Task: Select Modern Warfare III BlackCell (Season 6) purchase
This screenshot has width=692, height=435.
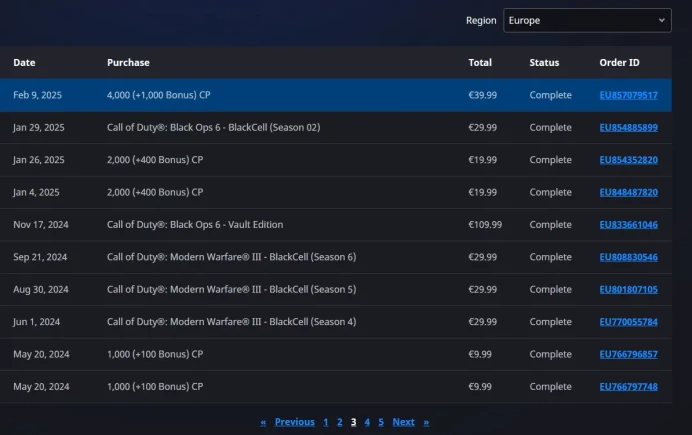Action: 231,257
